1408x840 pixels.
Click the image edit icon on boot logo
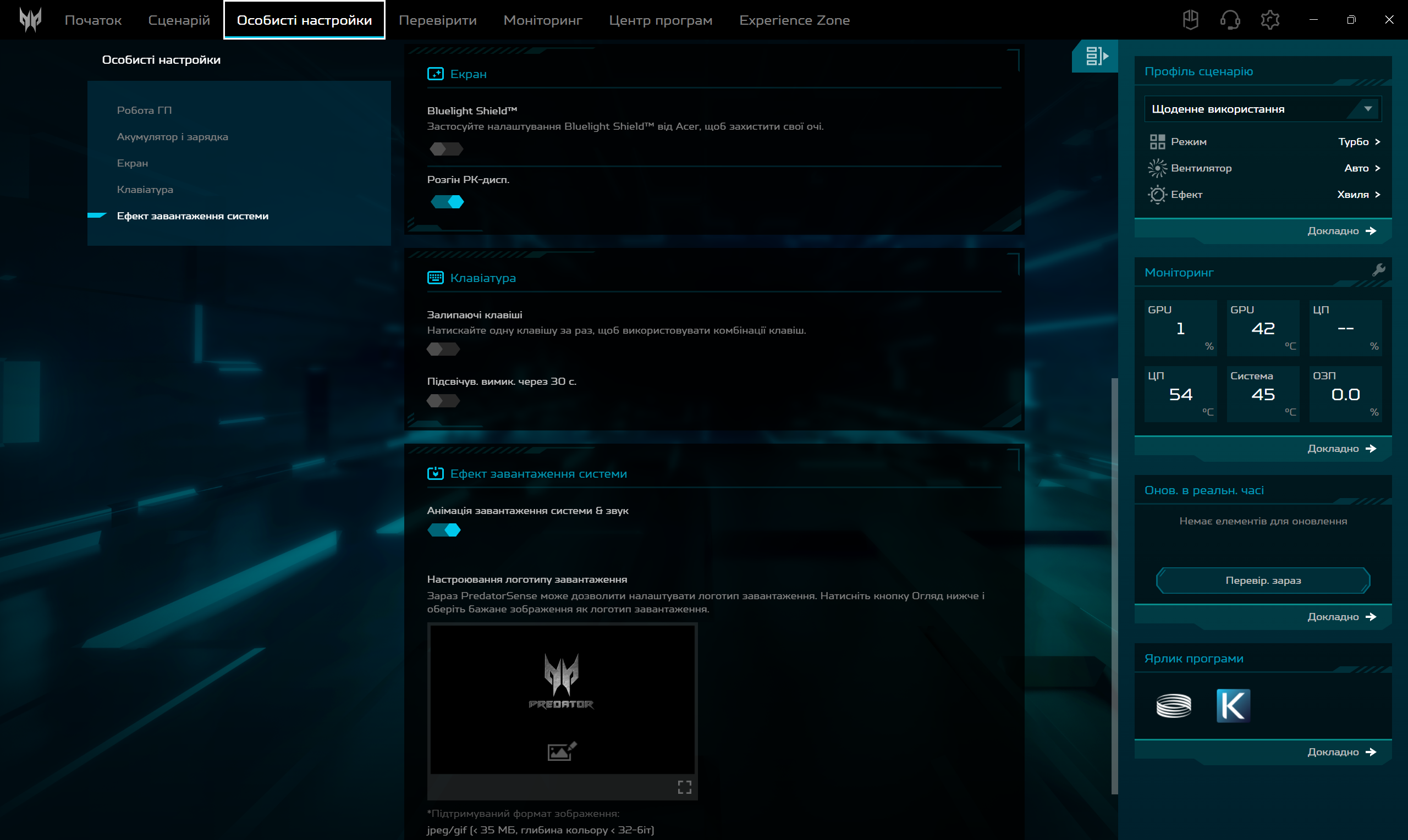(562, 751)
